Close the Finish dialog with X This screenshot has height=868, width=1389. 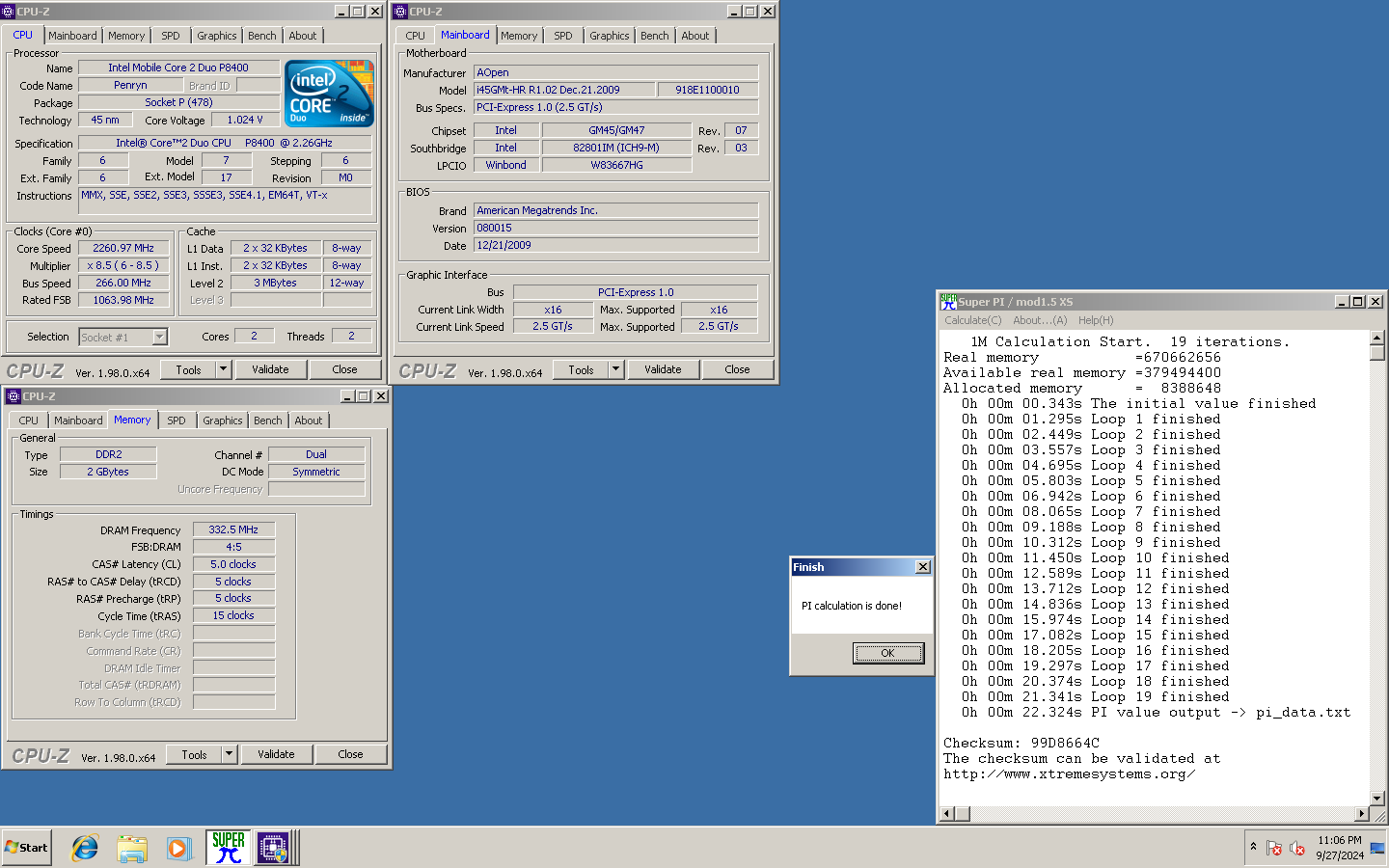[x=923, y=567]
